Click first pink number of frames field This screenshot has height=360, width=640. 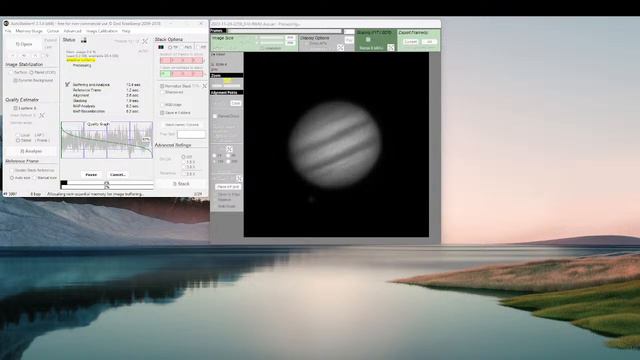165,60
